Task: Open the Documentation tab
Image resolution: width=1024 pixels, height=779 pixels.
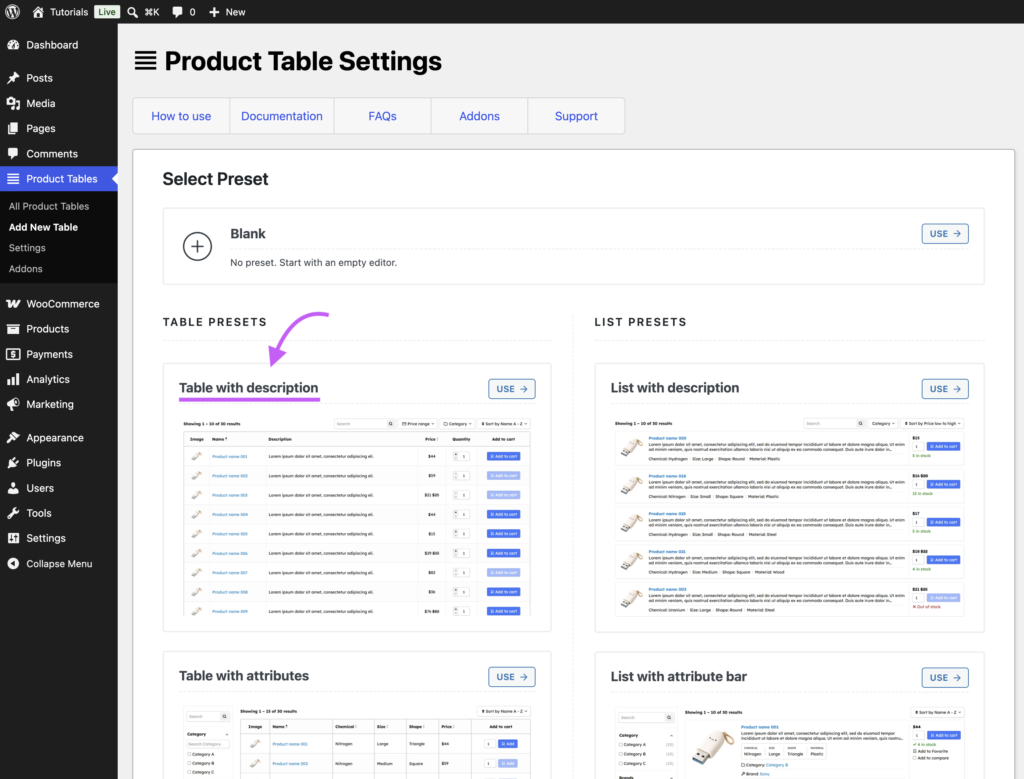Action: click(281, 116)
